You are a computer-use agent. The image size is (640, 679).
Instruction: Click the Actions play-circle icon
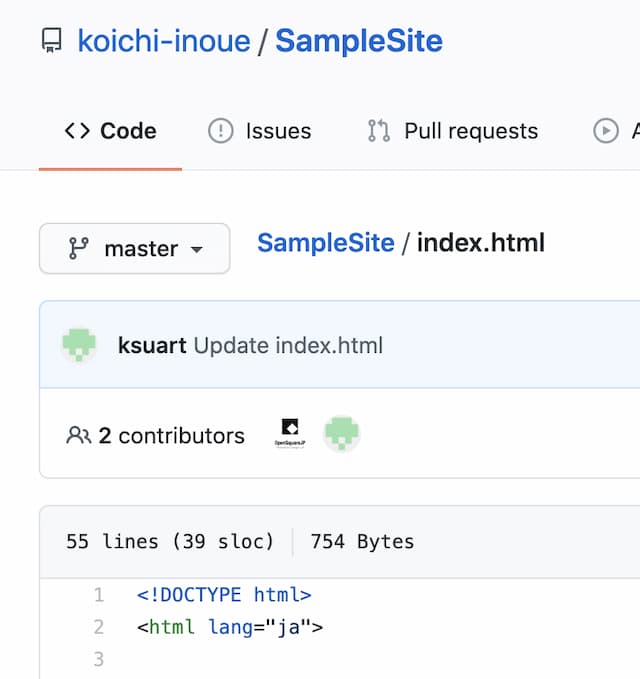pos(605,131)
